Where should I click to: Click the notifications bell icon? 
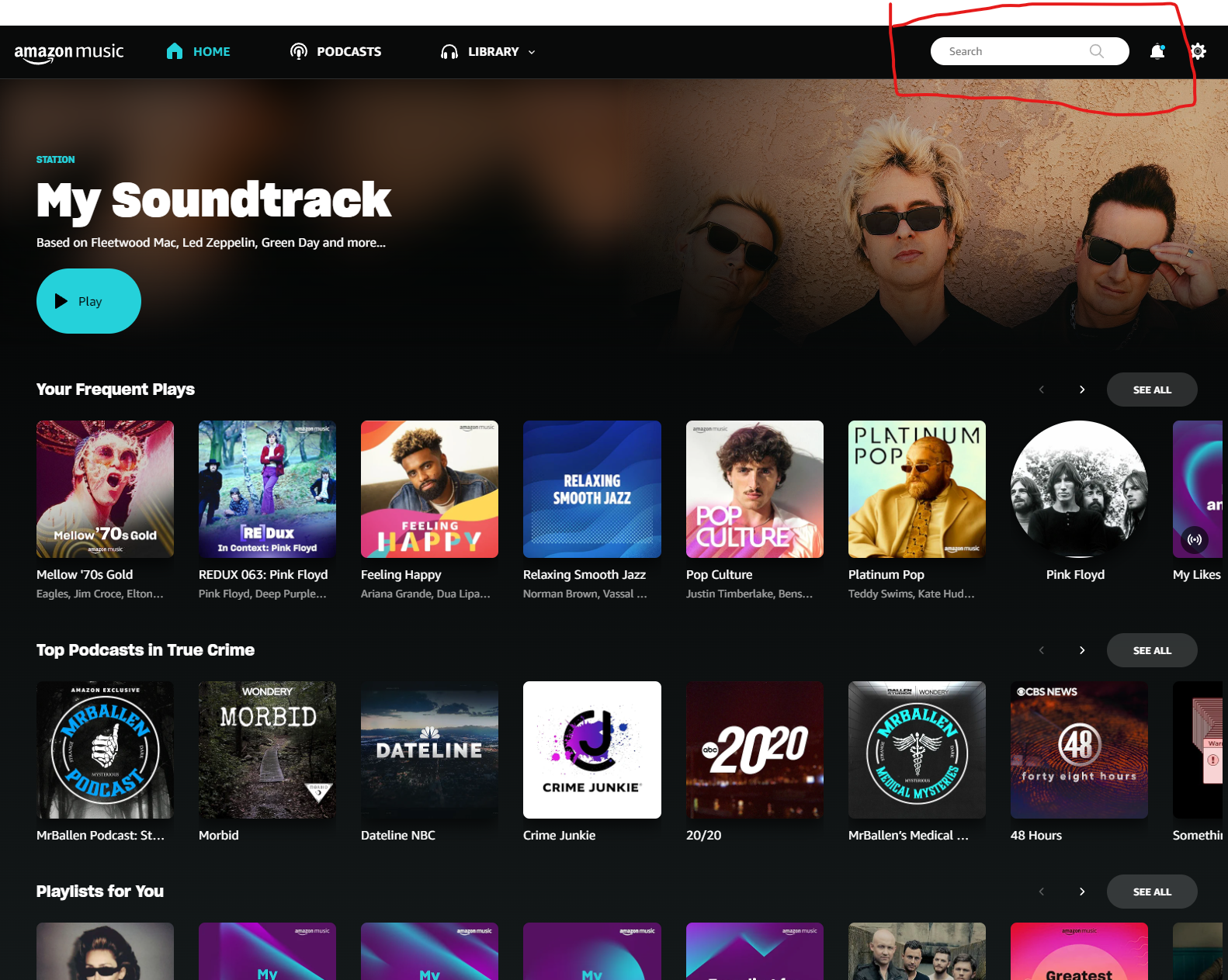tap(1157, 51)
